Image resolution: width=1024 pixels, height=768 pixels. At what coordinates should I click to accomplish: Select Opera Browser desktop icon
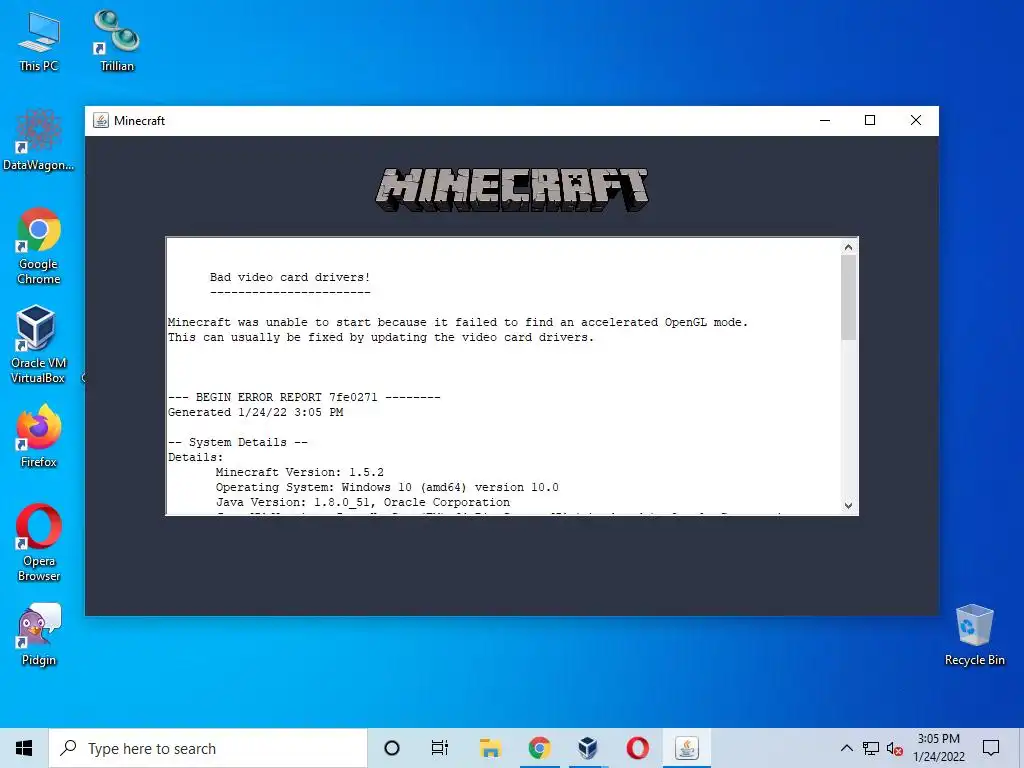pos(39,542)
